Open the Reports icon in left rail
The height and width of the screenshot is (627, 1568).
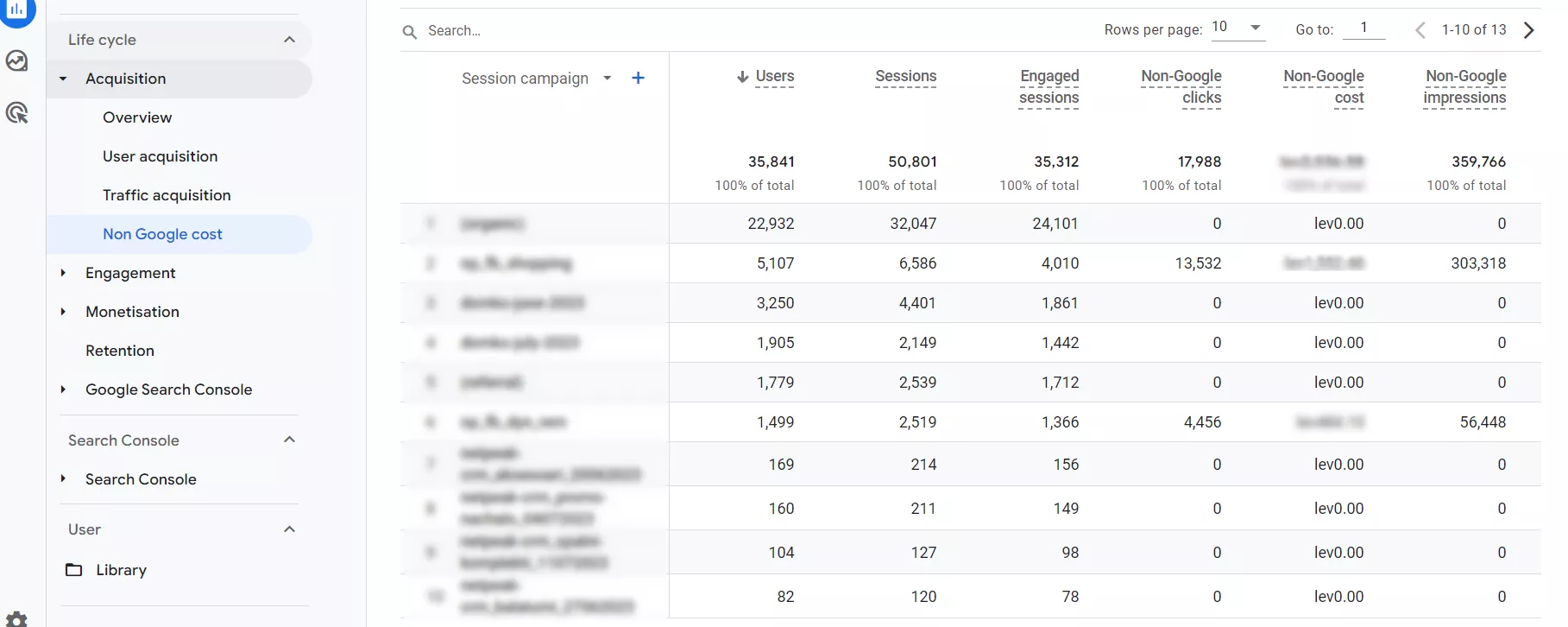point(17,9)
